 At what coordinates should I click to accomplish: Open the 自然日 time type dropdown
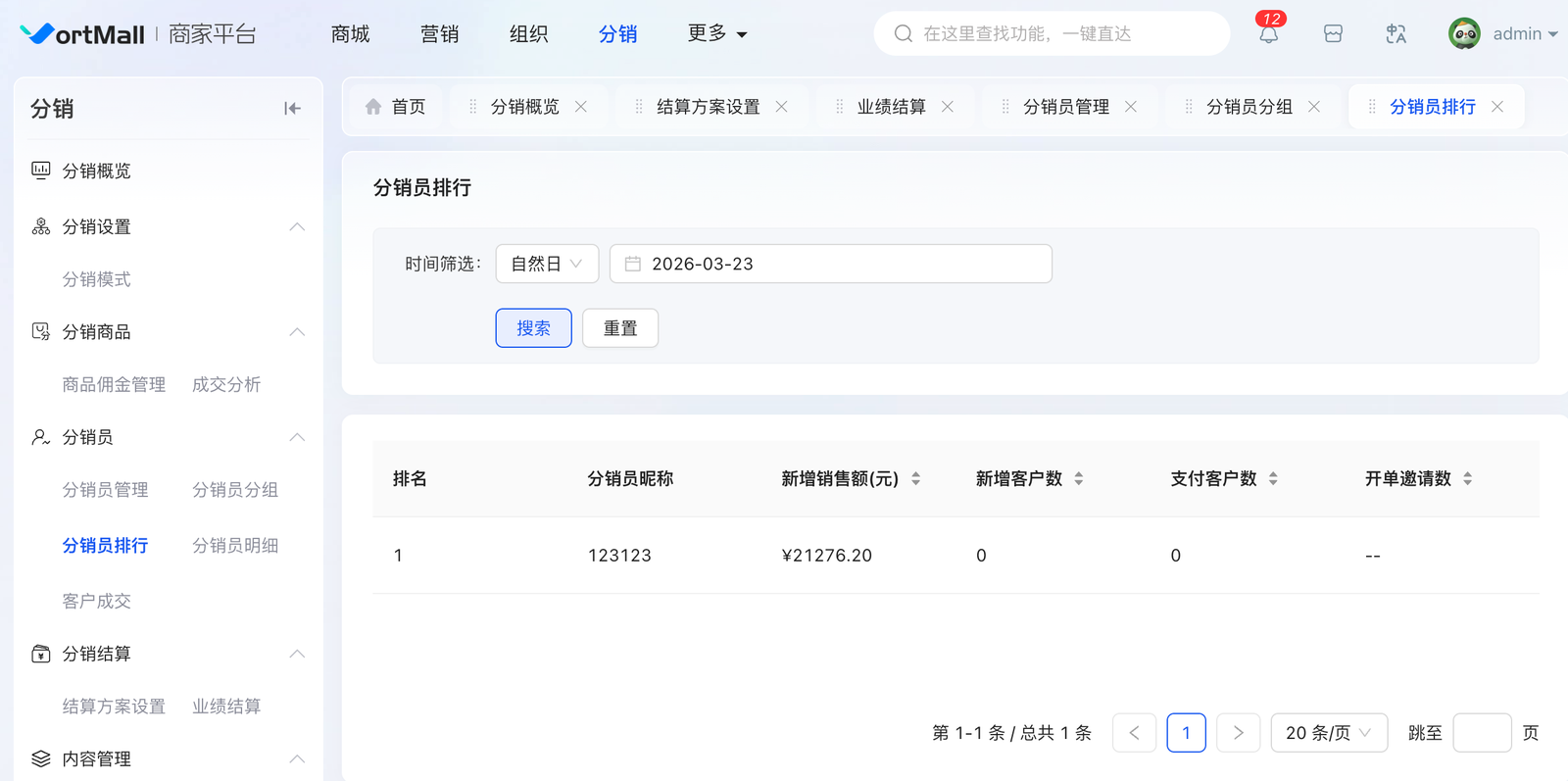click(547, 265)
